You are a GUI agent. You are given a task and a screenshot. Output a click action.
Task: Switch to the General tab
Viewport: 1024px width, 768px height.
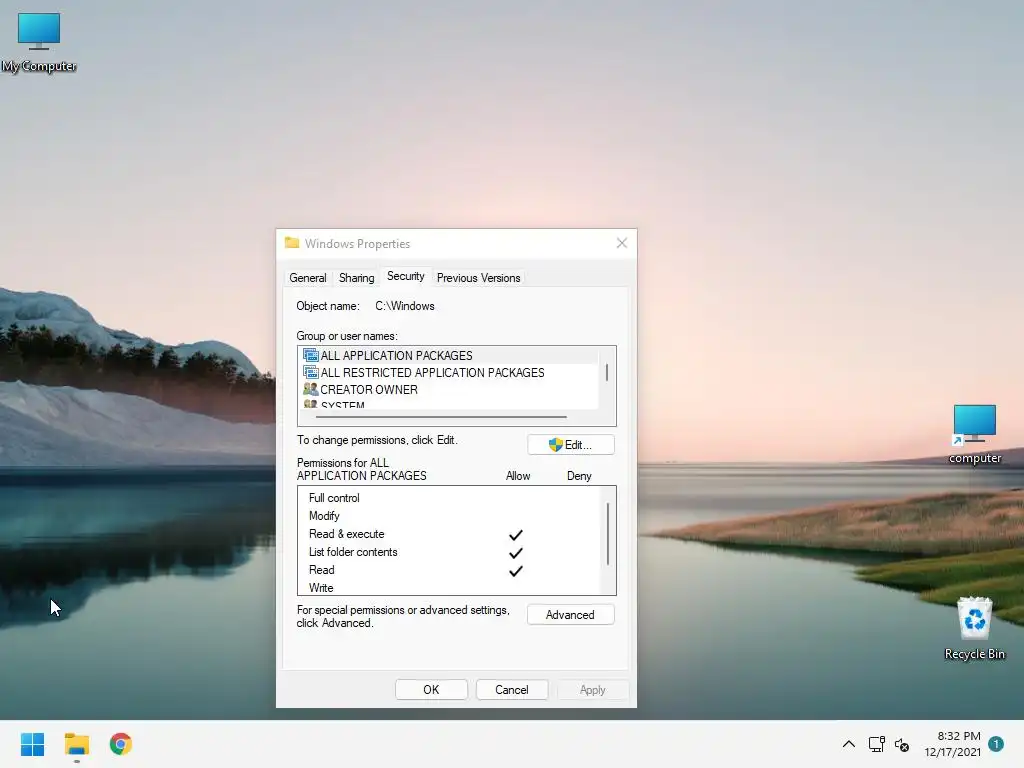(x=308, y=278)
